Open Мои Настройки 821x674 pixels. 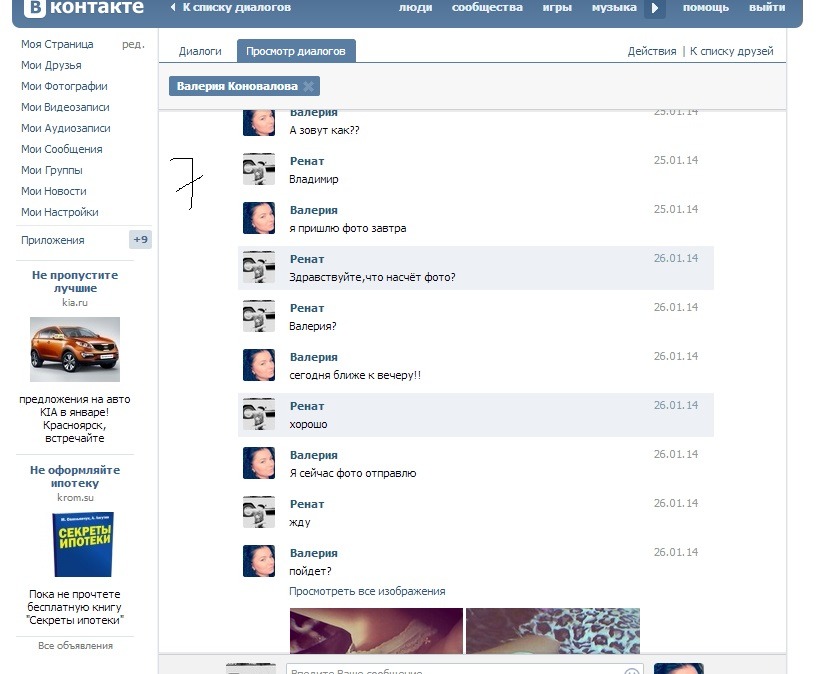click(x=60, y=212)
